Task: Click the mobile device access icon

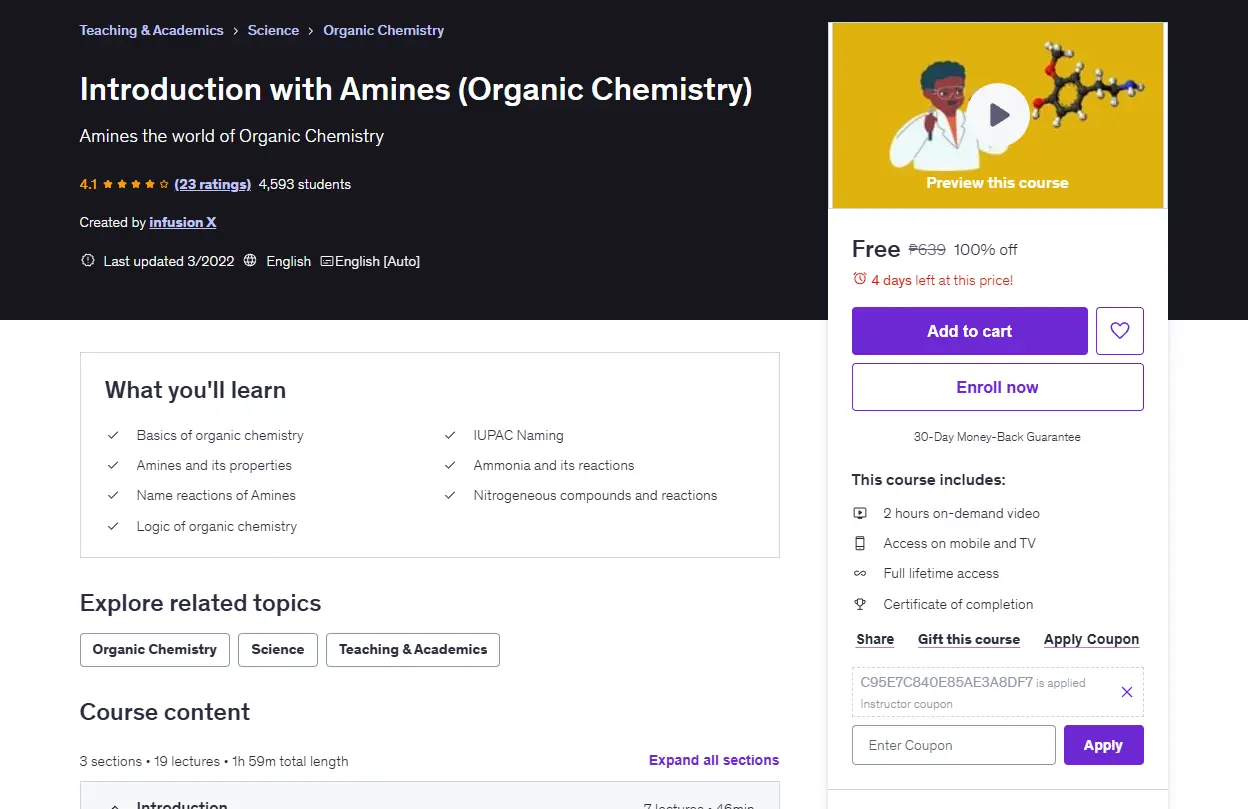Action: point(860,543)
